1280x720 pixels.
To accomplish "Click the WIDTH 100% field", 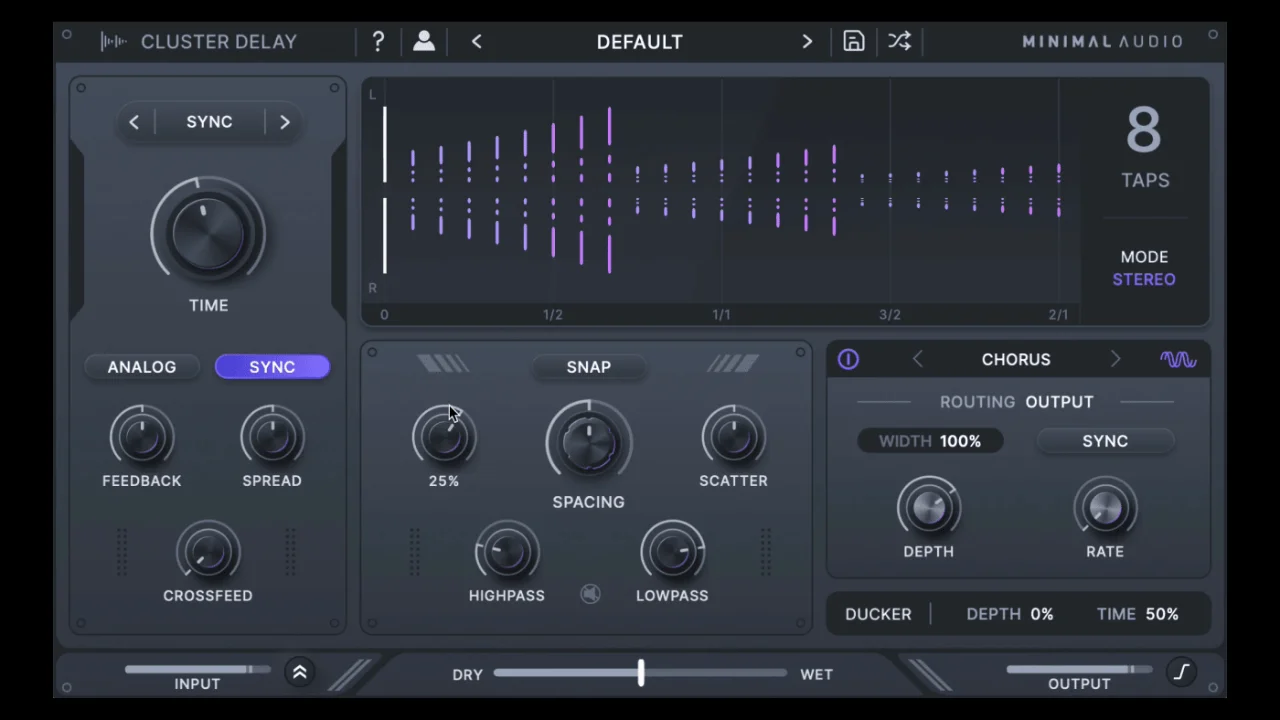I will pos(930,441).
